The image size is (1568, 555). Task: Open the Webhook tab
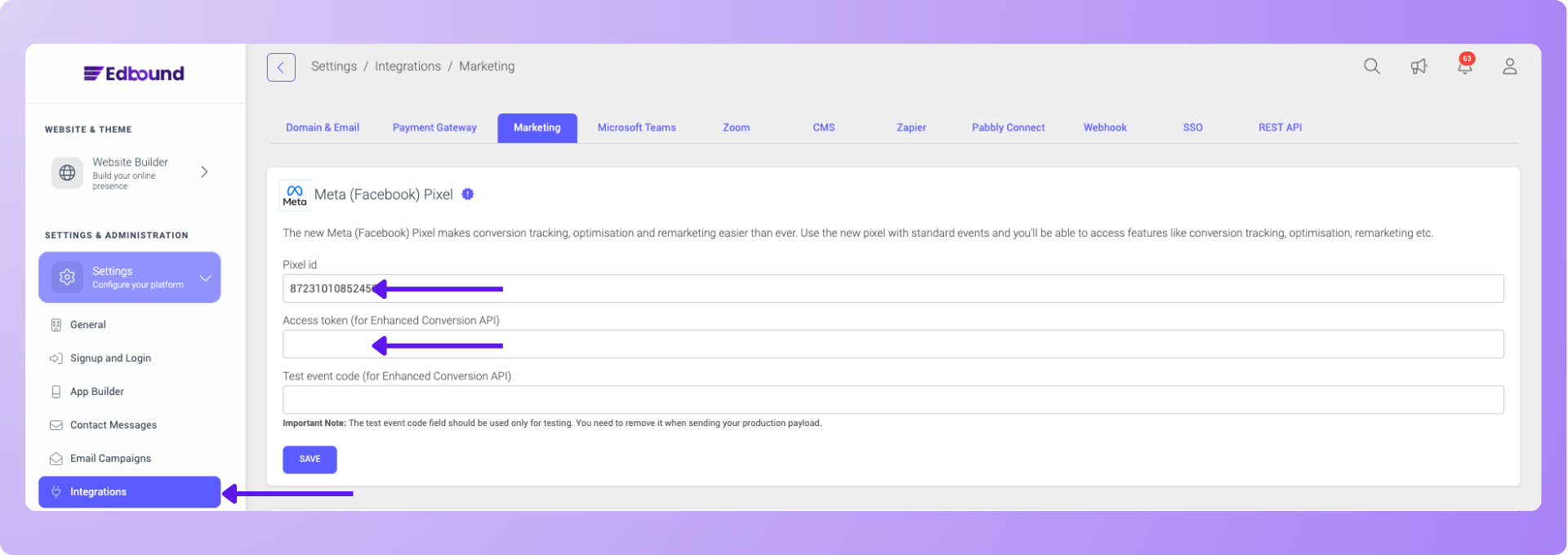tap(1104, 128)
